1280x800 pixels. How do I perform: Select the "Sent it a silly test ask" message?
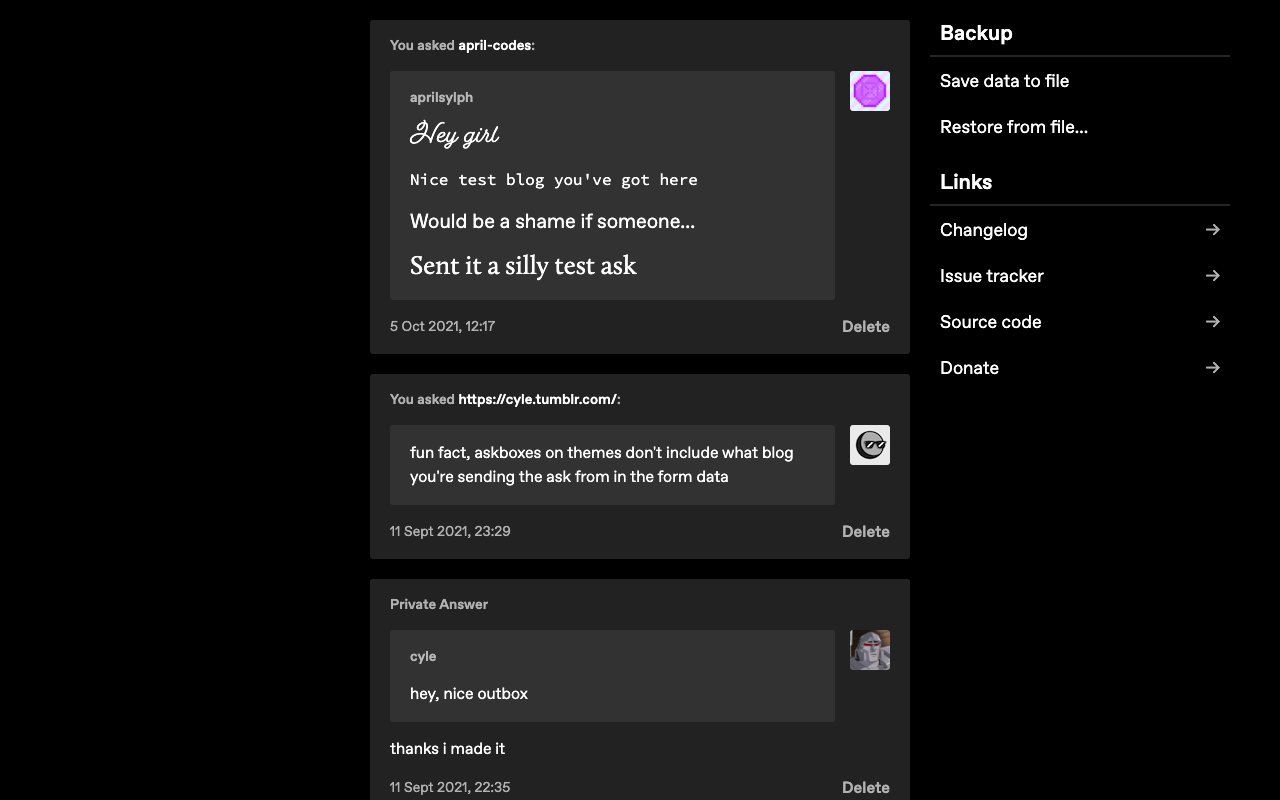[x=523, y=265]
